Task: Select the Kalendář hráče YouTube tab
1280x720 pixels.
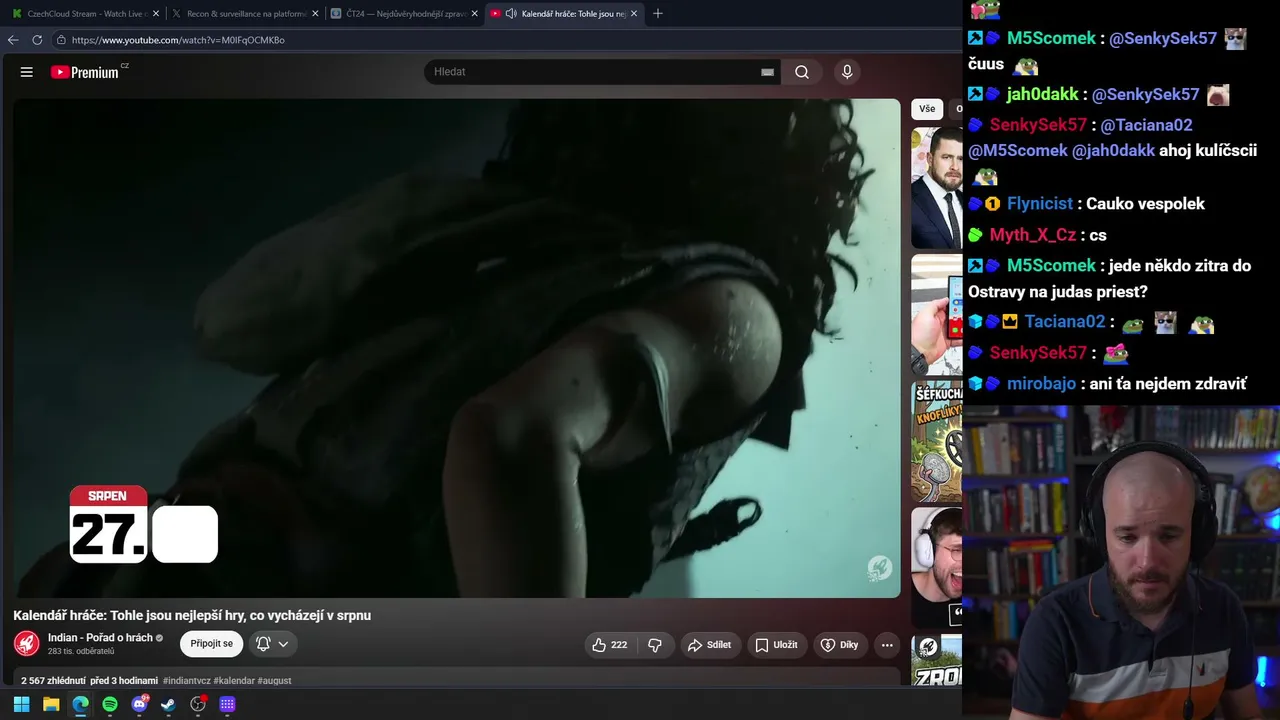Action: (x=563, y=14)
